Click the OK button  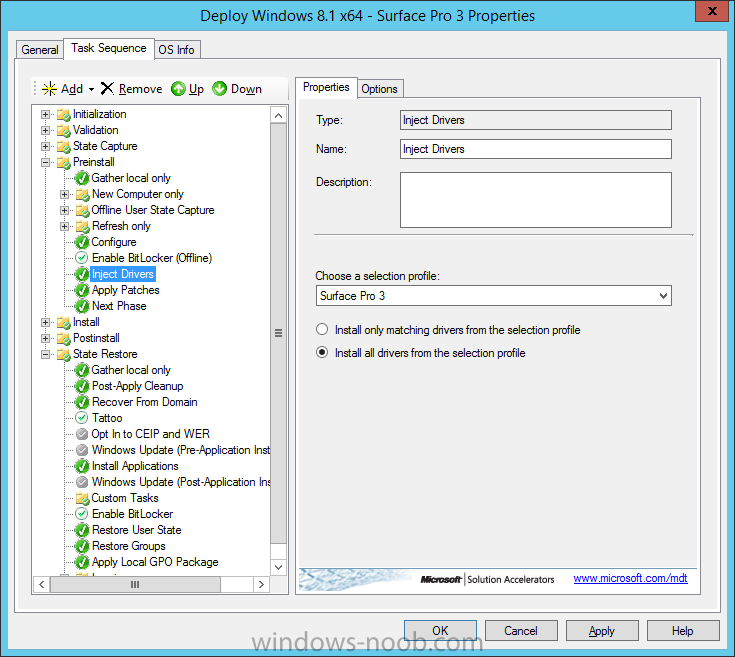pyautogui.click(x=440, y=630)
